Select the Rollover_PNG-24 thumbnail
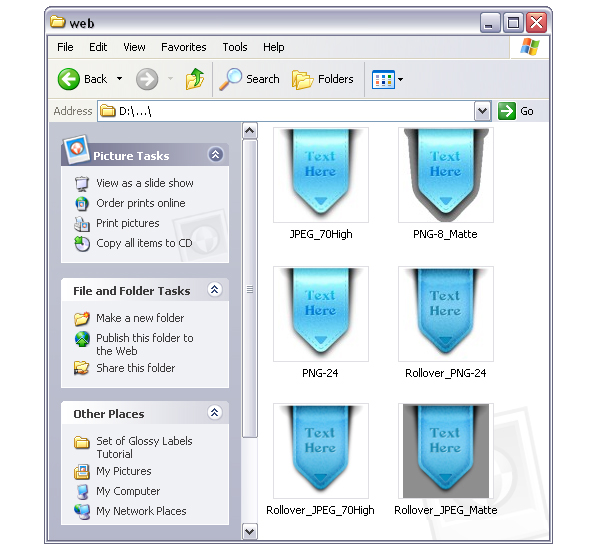 [x=446, y=314]
